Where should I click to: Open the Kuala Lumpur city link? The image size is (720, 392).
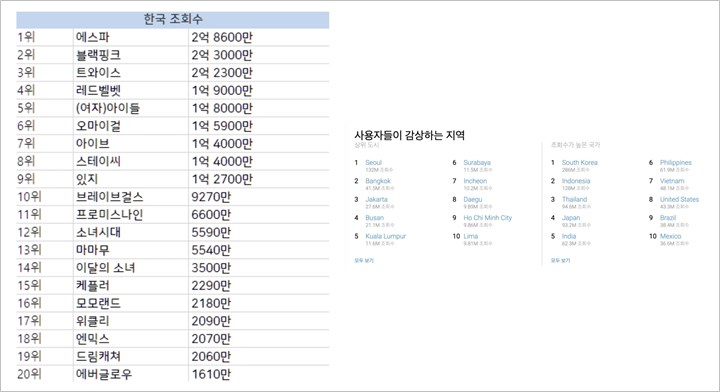(385, 236)
